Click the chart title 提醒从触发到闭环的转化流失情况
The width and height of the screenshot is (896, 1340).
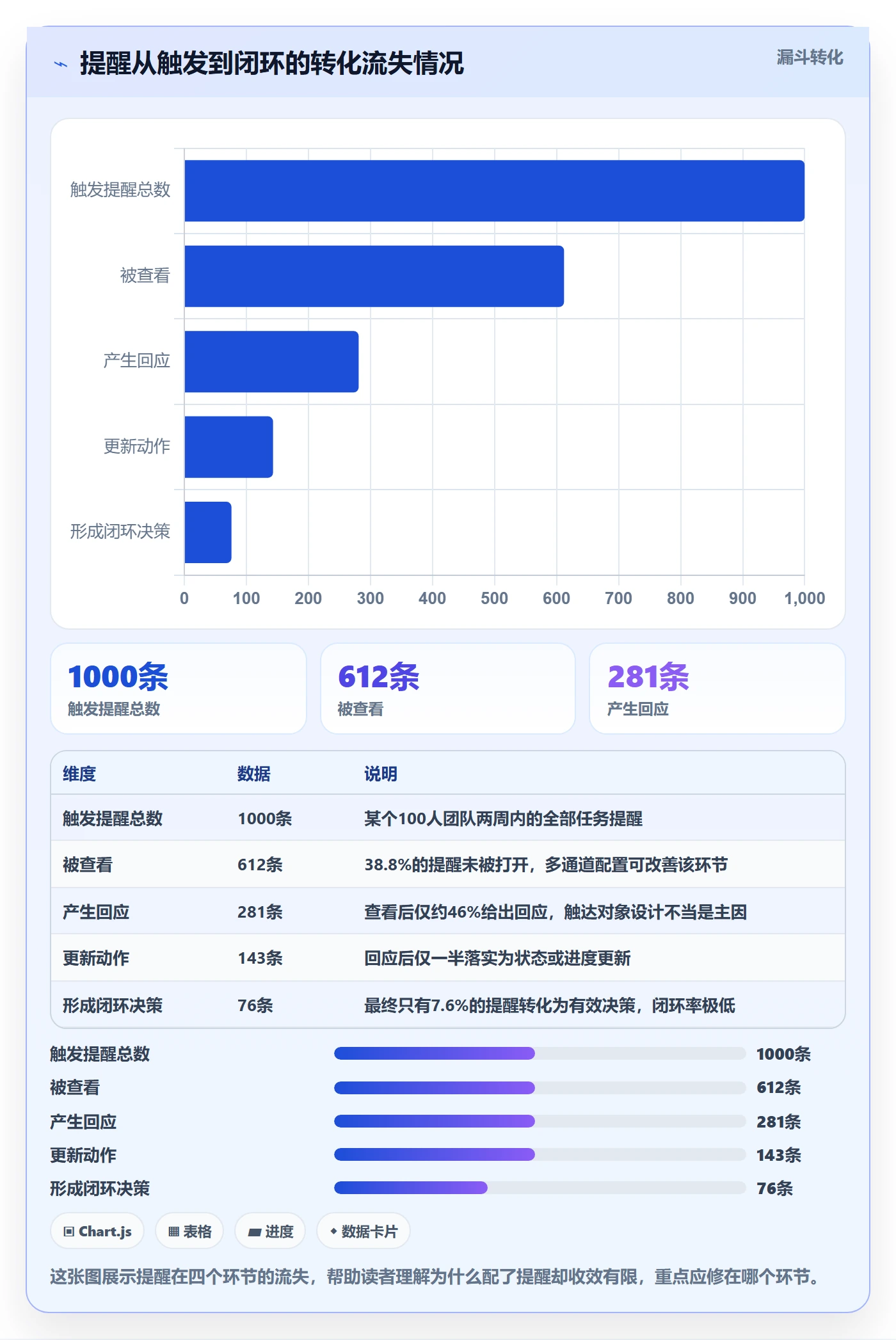pyautogui.click(x=272, y=63)
